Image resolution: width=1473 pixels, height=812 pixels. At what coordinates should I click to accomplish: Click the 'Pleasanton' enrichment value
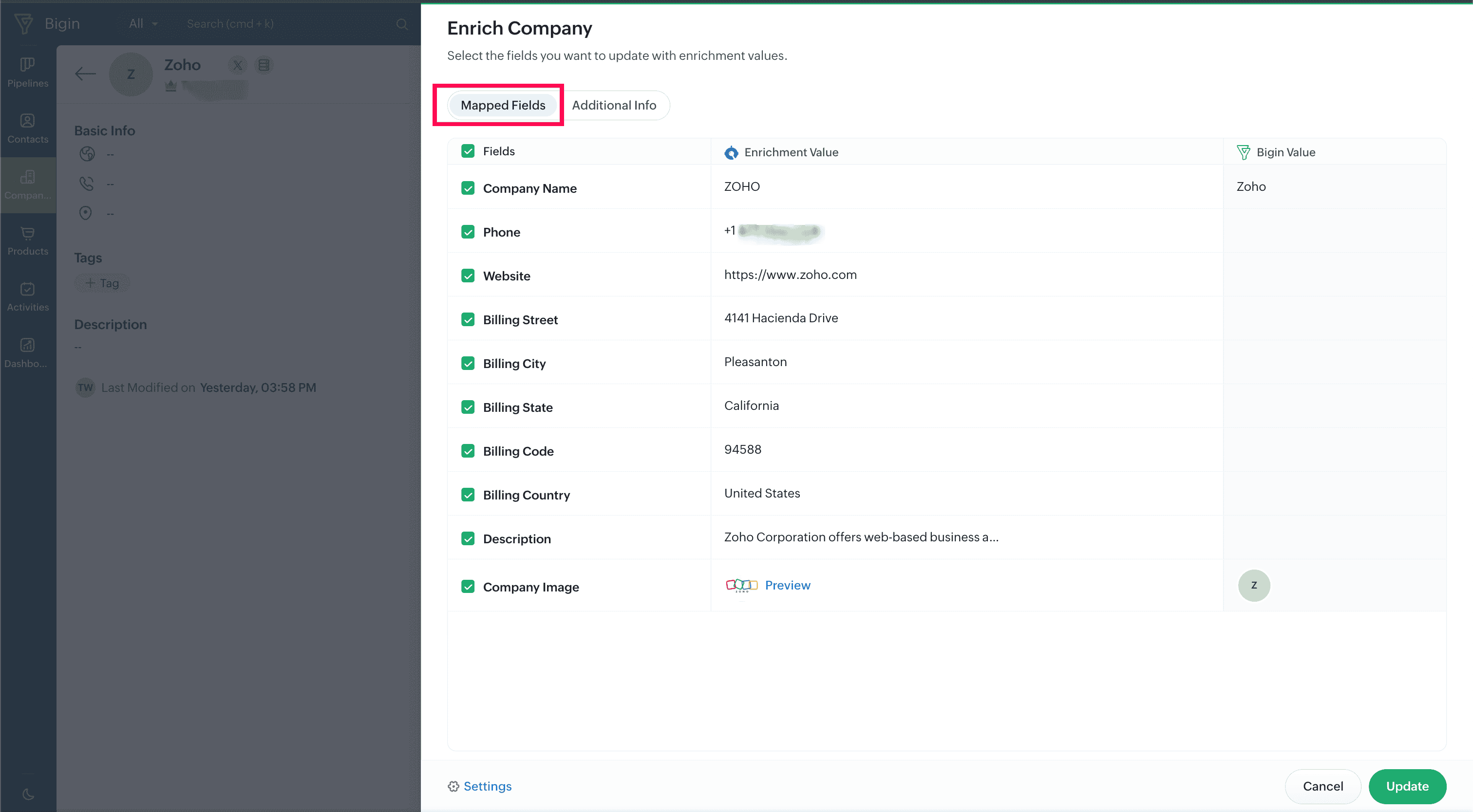[x=755, y=362]
